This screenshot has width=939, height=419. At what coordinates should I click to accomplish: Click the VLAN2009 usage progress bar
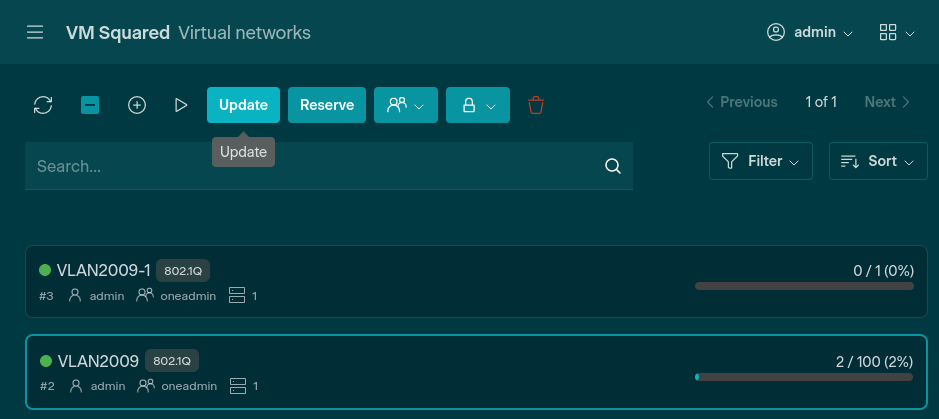(x=804, y=377)
